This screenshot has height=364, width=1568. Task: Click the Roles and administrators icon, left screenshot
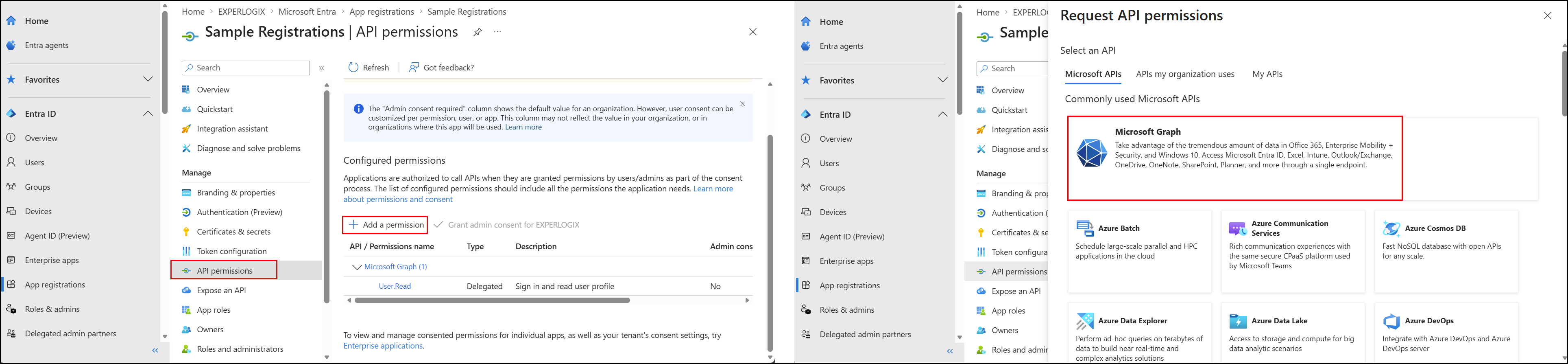click(x=186, y=349)
